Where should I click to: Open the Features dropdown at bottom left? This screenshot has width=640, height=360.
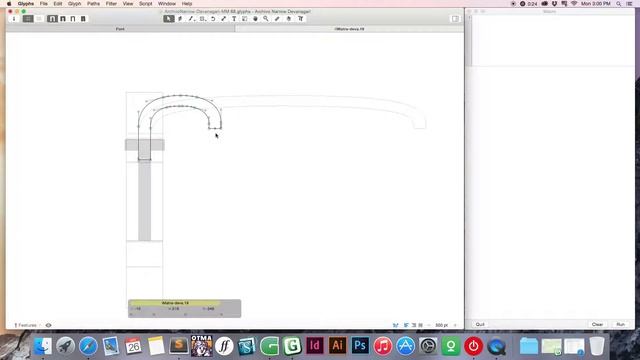click(26, 325)
